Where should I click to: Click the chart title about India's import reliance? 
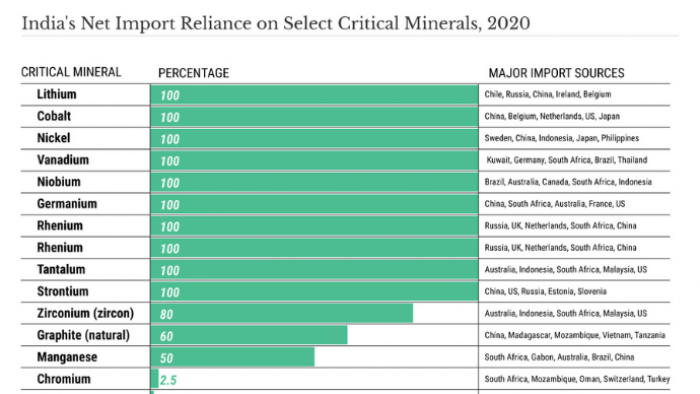point(276,24)
